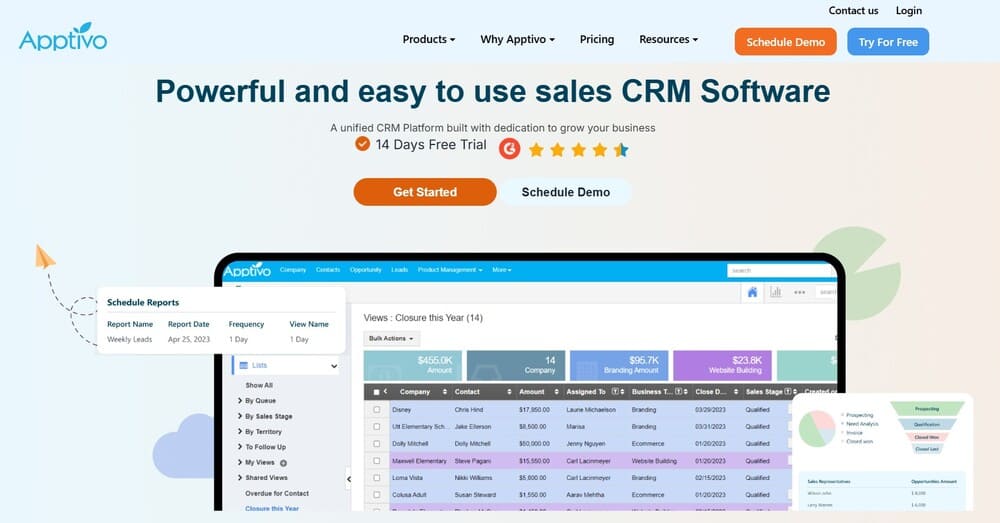This screenshot has width=1000, height=523.
Task: Open the Company tab in CRM navbar
Action: (x=293, y=270)
